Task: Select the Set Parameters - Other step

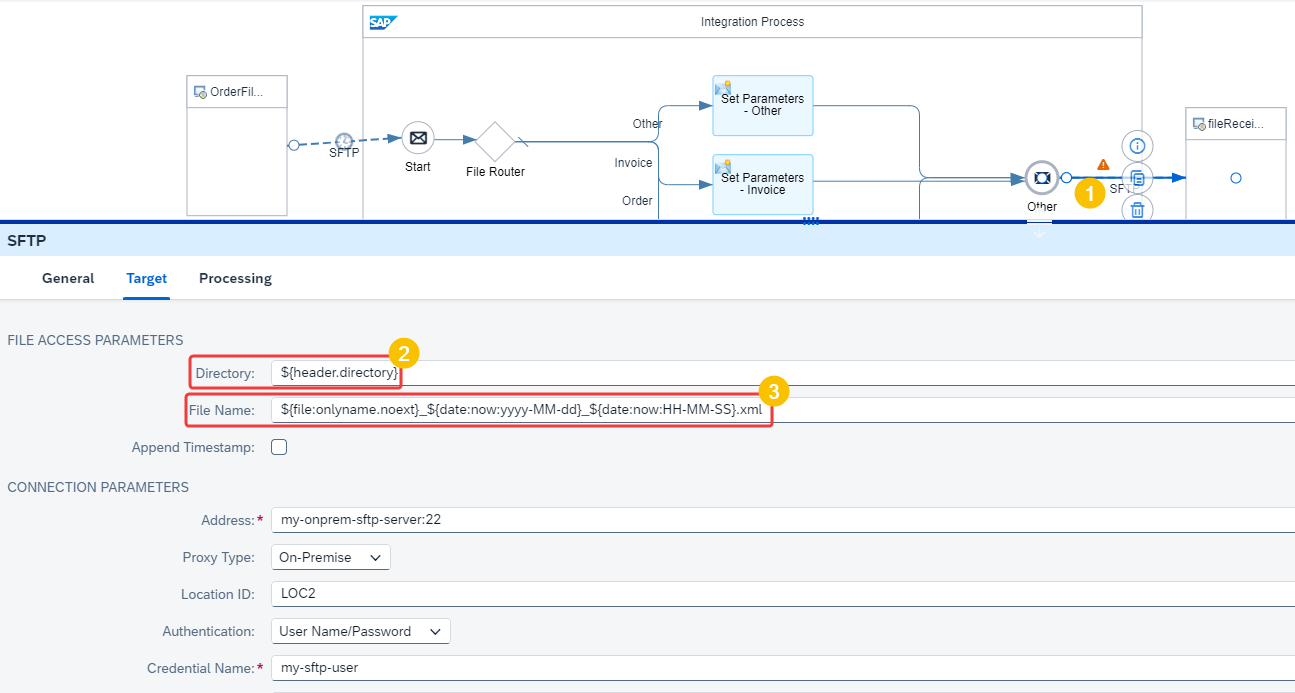Action: pos(763,105)
